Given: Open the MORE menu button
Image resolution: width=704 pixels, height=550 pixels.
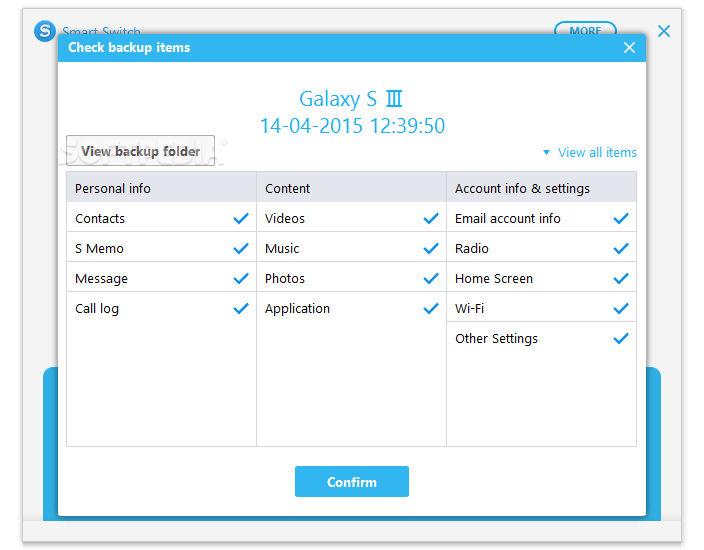Looking at the screenshot, I should tap(585, 28).
